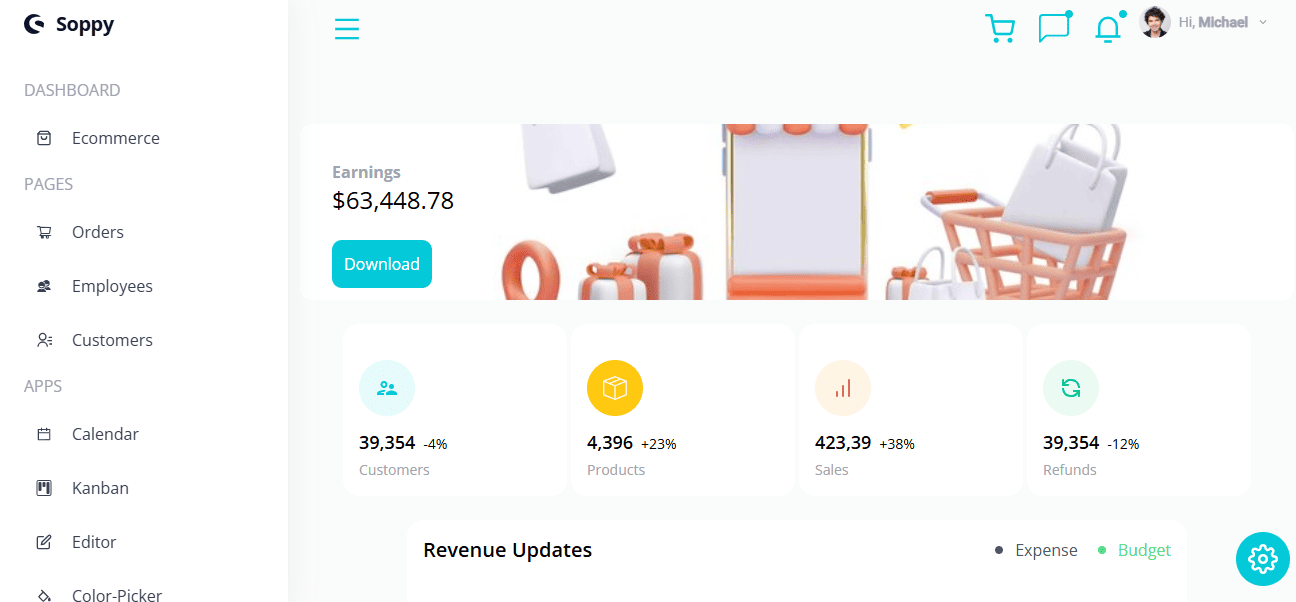Open the shopping cart icon
Viewport: 1296px width, 602px height.
pos(999,28)
